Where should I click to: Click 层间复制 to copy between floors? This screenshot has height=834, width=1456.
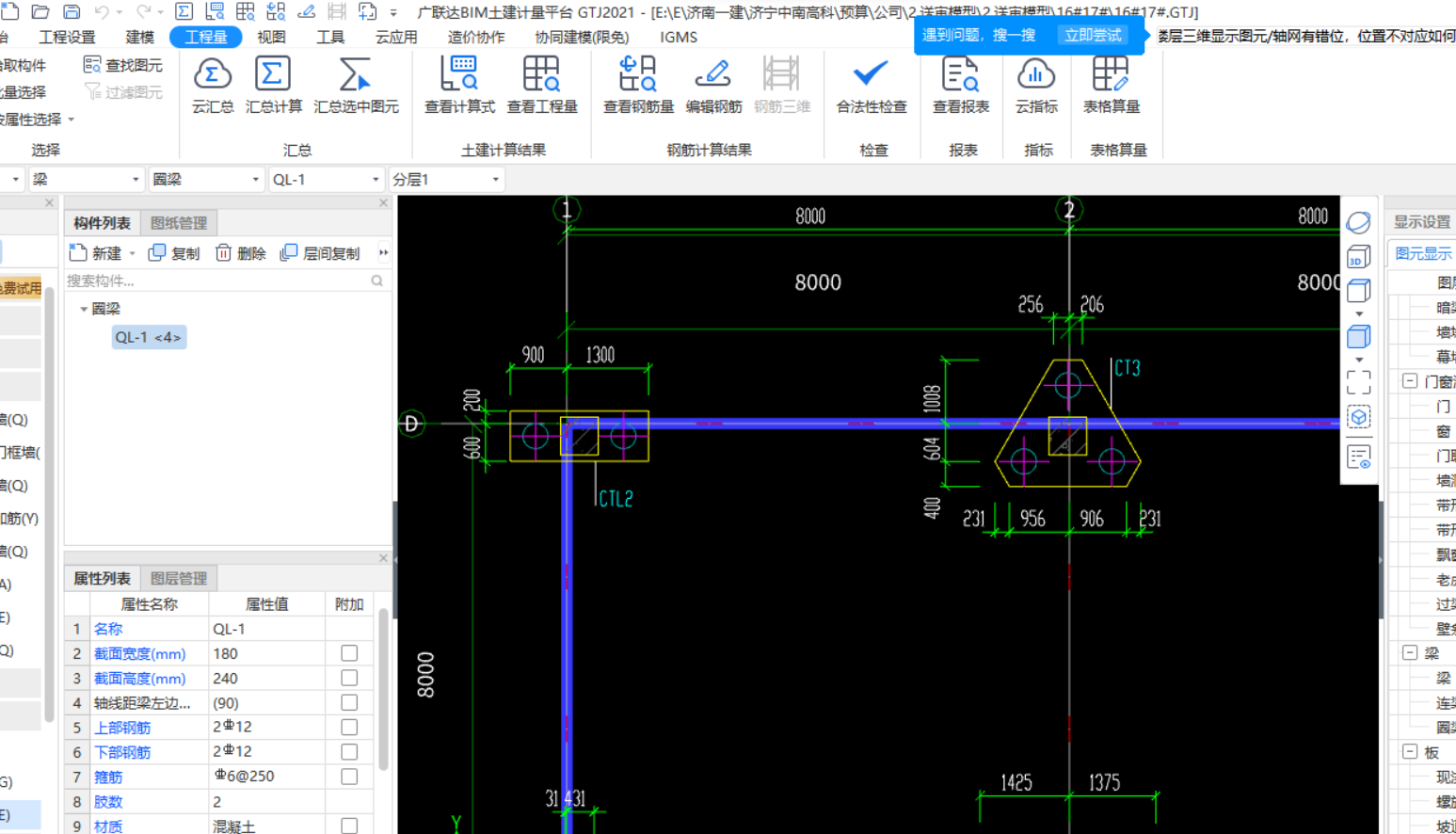pos(320,253)
